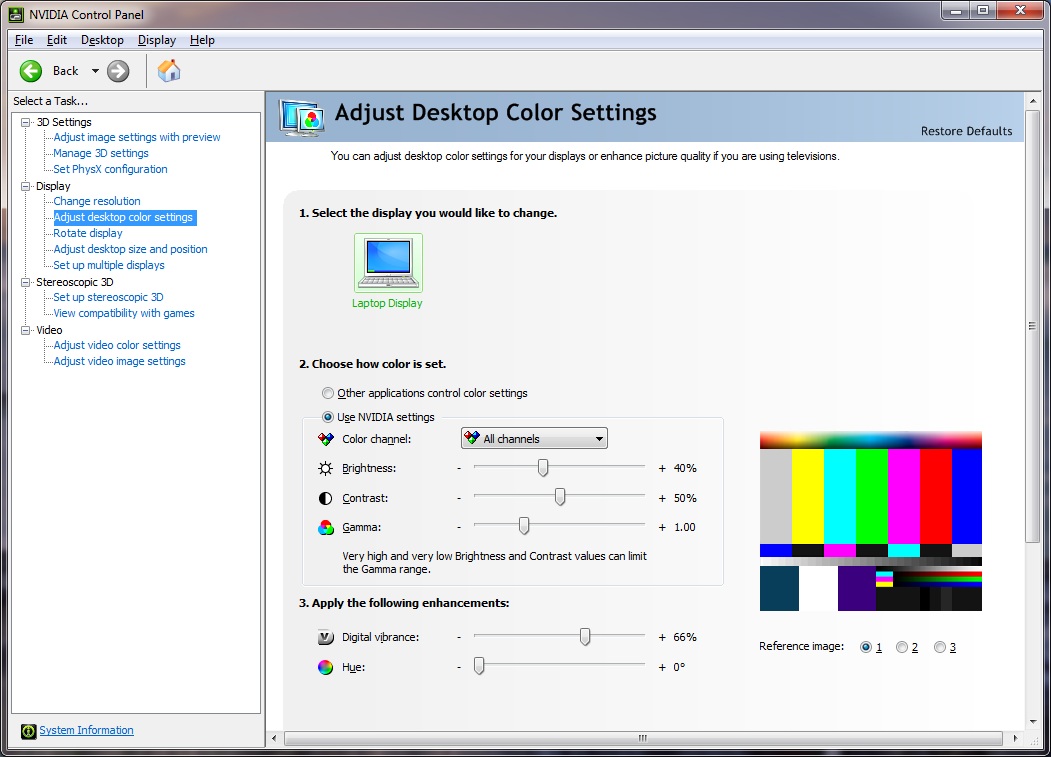This screenshot has height=757, width=1051.
Task: Open the Desktop menu
Action: click(x=103, y=40)
